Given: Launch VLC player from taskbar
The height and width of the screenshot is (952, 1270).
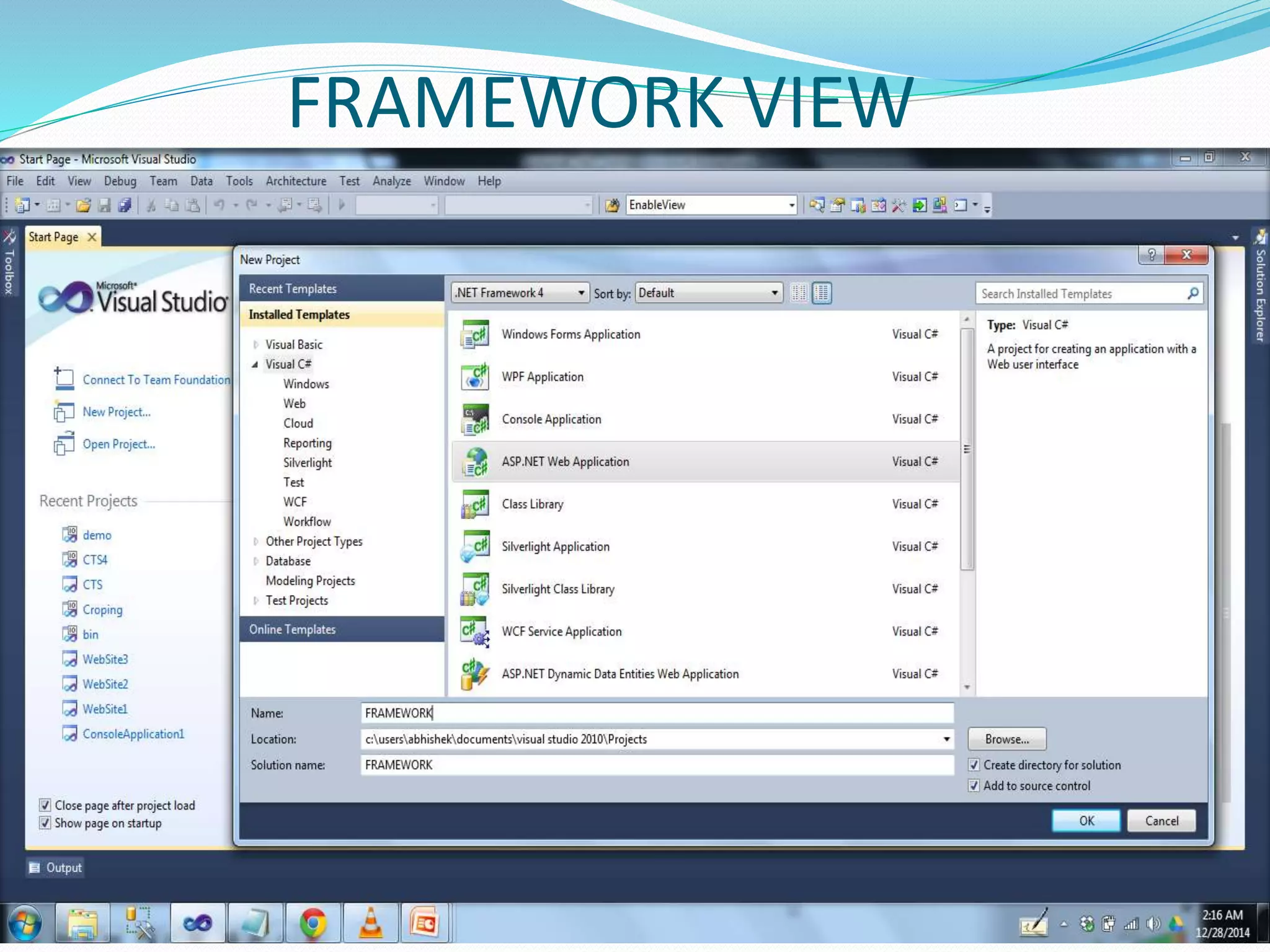Looking at the screenshot, I should [370, 923].
